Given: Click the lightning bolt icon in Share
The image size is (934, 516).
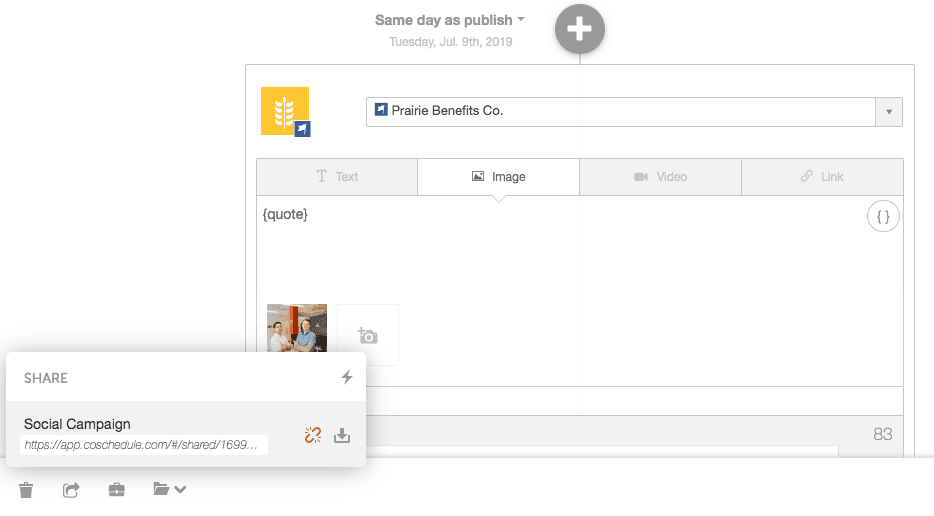Looking at the screenshot, I should pyautogui.click(x=347, y=377).
